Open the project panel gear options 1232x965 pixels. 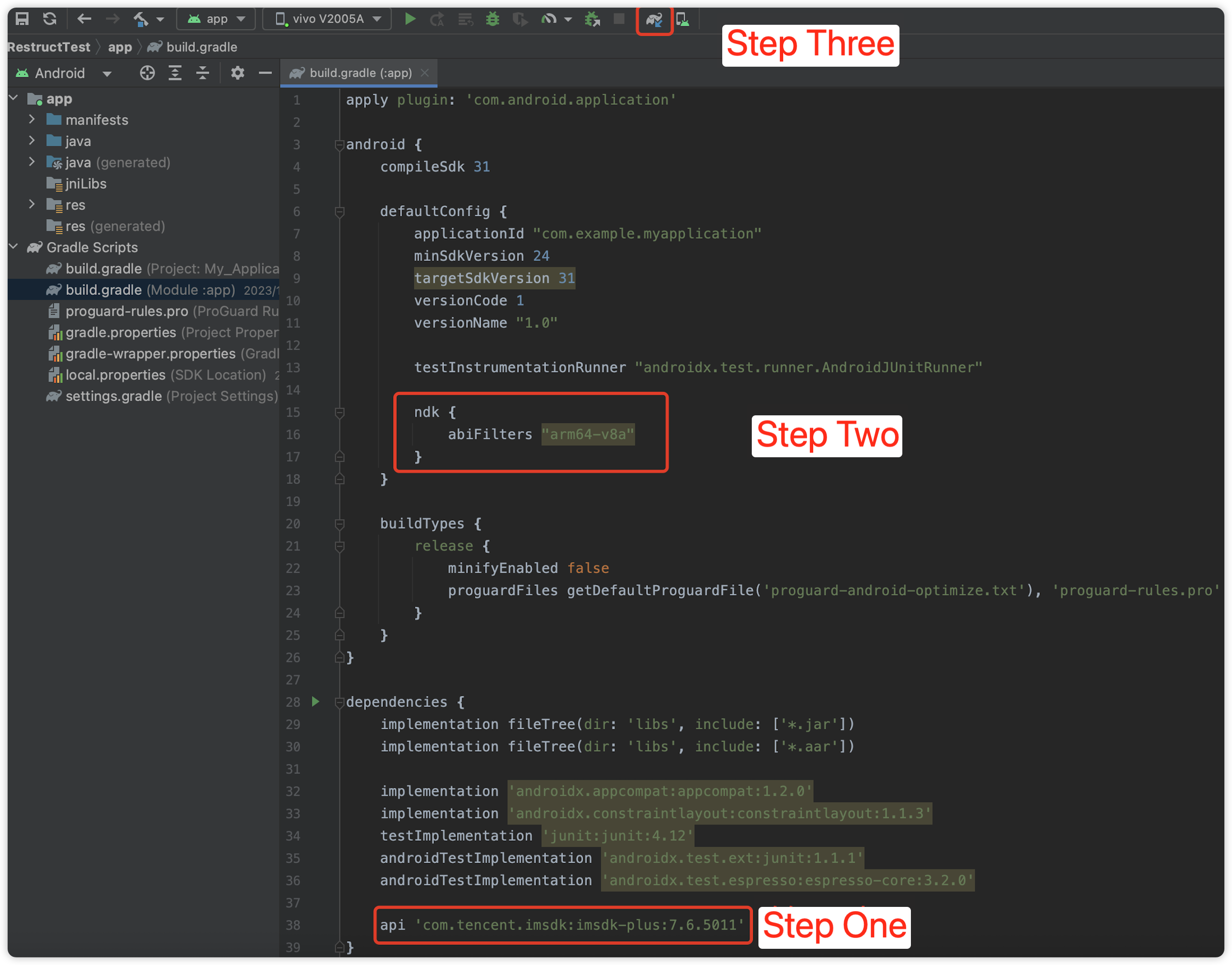point(237,73)
